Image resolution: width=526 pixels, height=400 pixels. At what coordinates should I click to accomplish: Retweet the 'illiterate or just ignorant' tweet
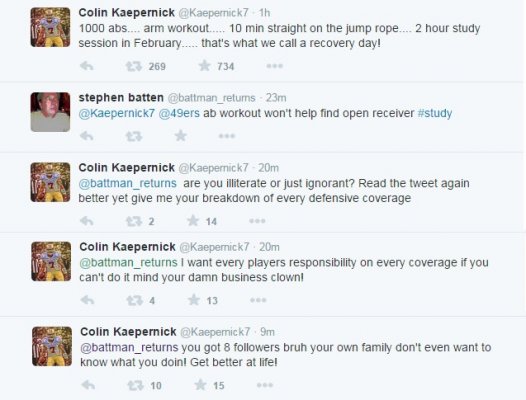tap(134, 221)
